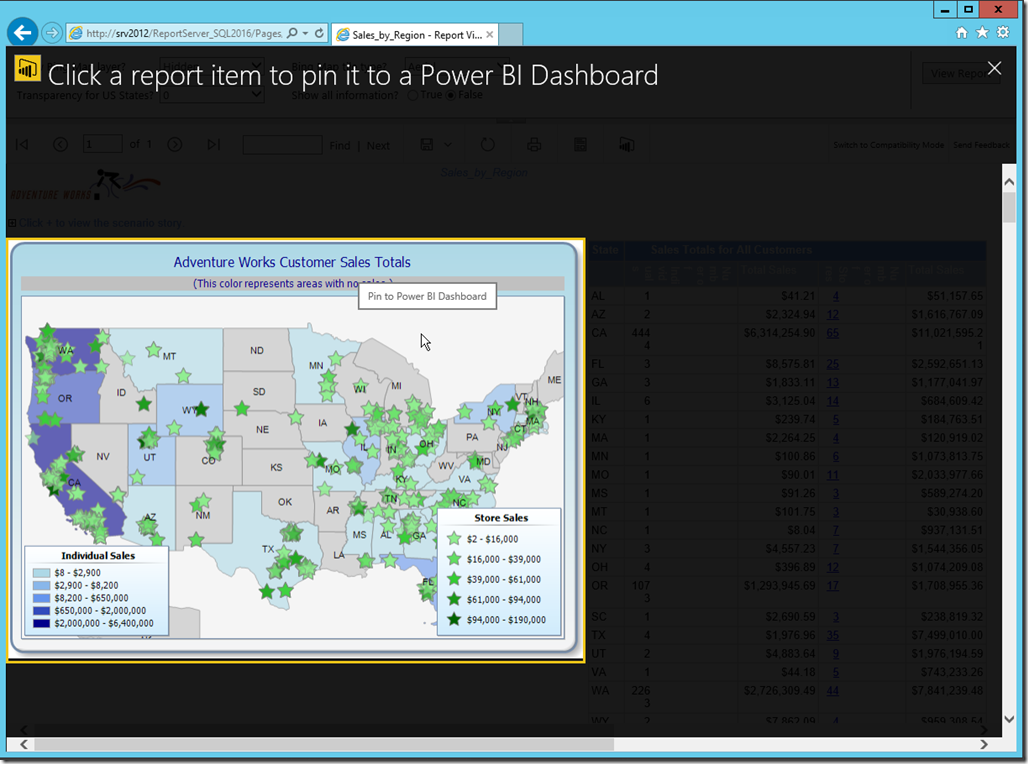Click the Export save disk icon

coord(427,144)
